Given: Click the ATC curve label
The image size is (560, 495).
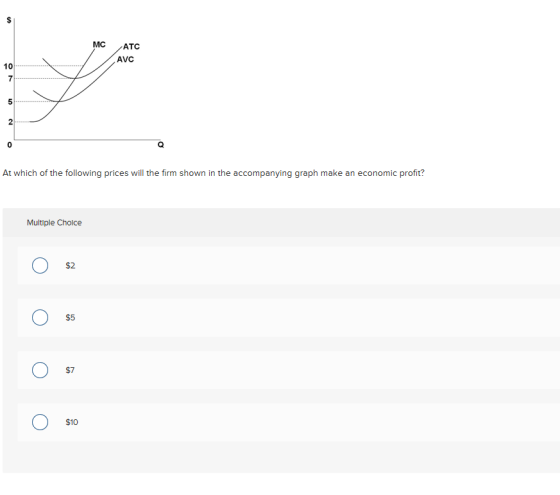Looking at the screenshot, I should [x=131, y=46].
